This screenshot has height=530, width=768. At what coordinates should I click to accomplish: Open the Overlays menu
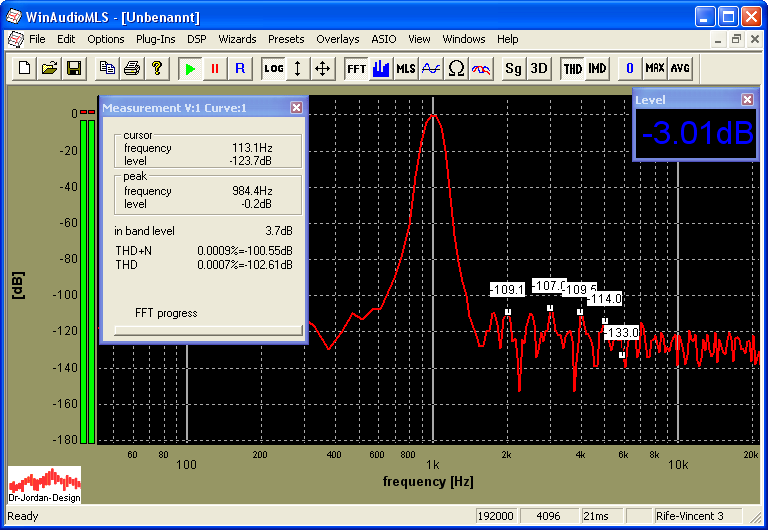point(337,39)
